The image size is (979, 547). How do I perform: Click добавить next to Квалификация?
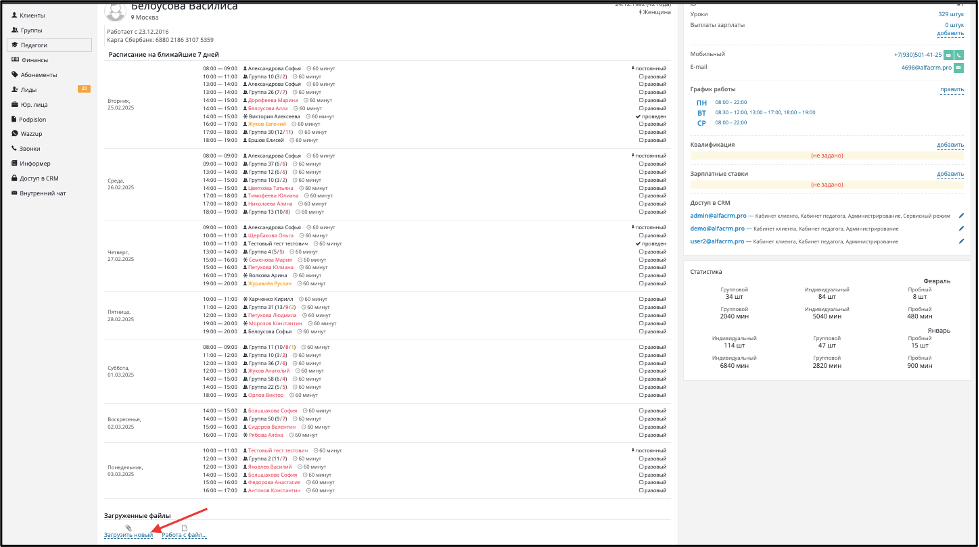[950, 145]
